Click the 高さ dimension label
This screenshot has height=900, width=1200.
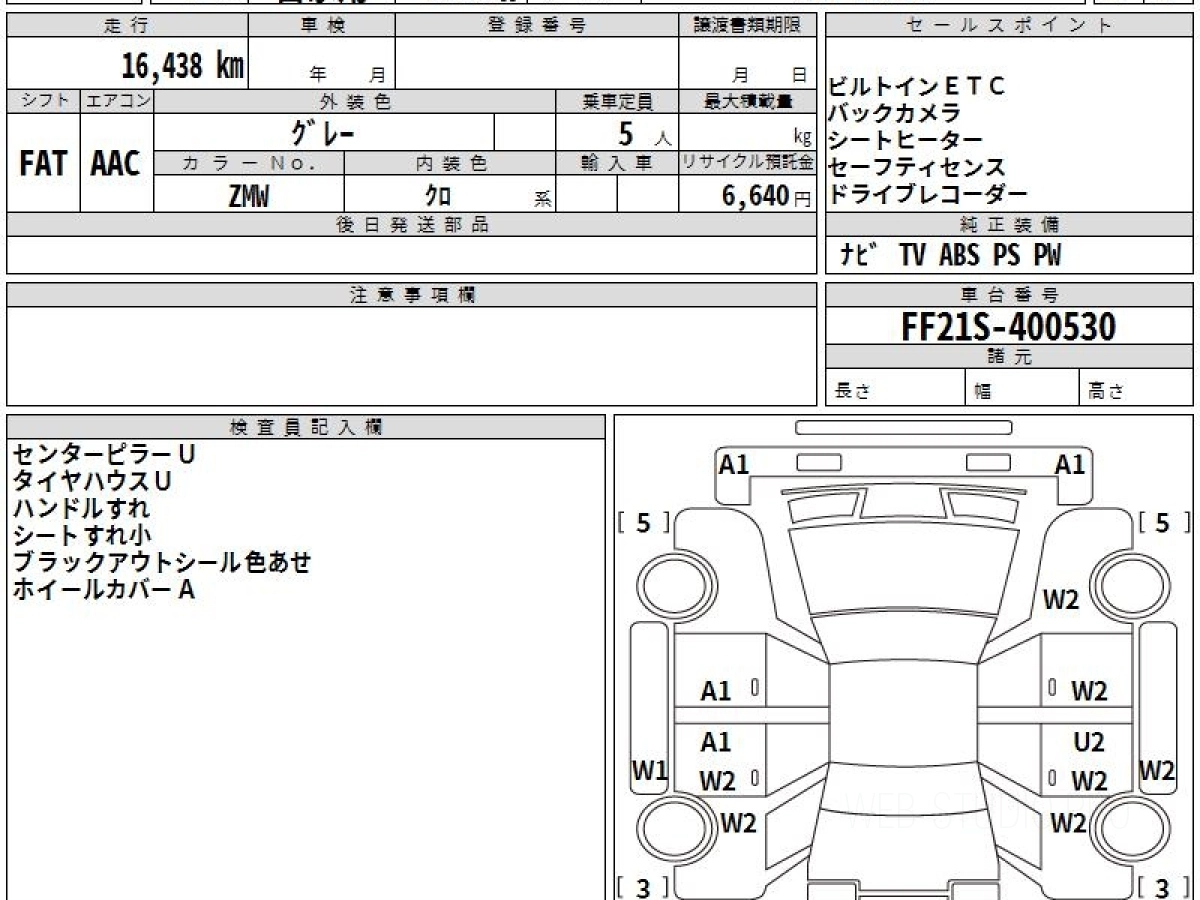[x=1106, y=392]
